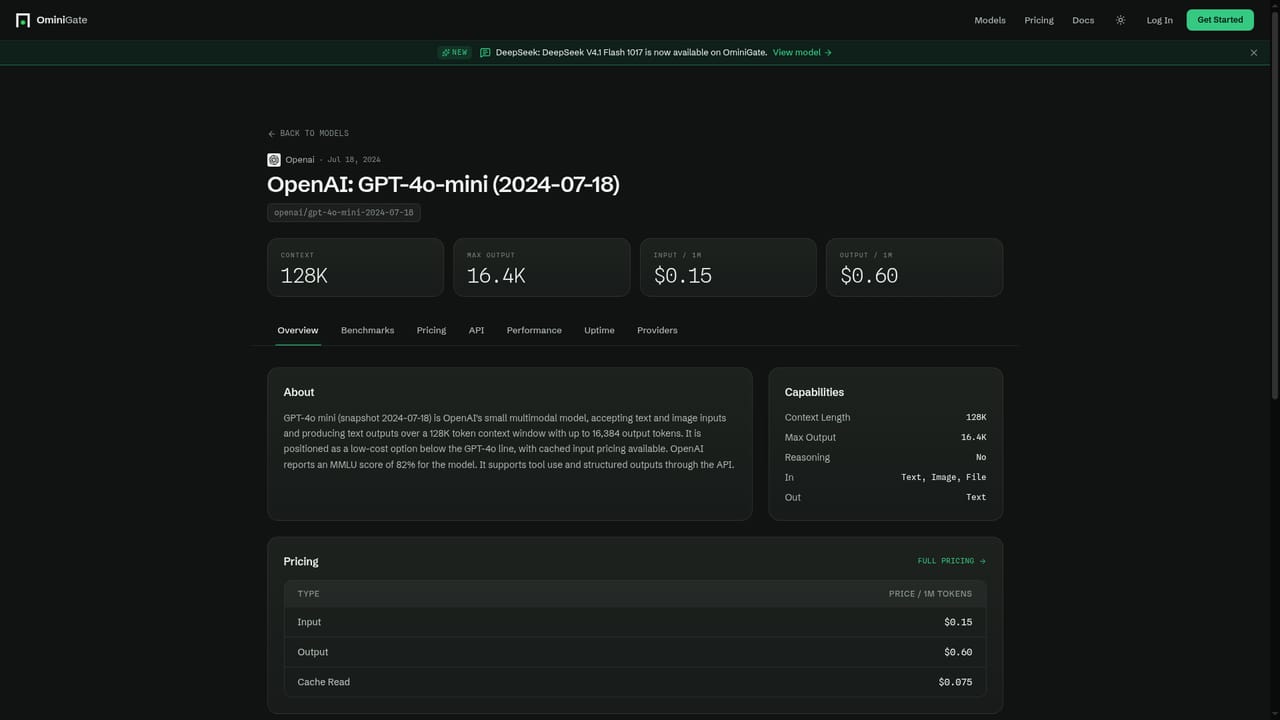Open Pricing in the top navigation
Image resolution: width=1280 pixels, height=720 pixels.
(1039, 20)
